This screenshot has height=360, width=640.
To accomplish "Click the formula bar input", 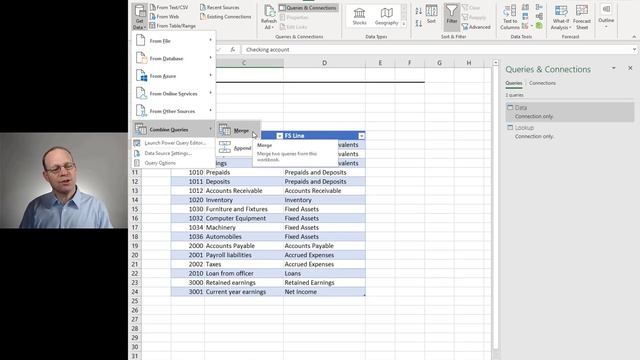I will [437, 49].
